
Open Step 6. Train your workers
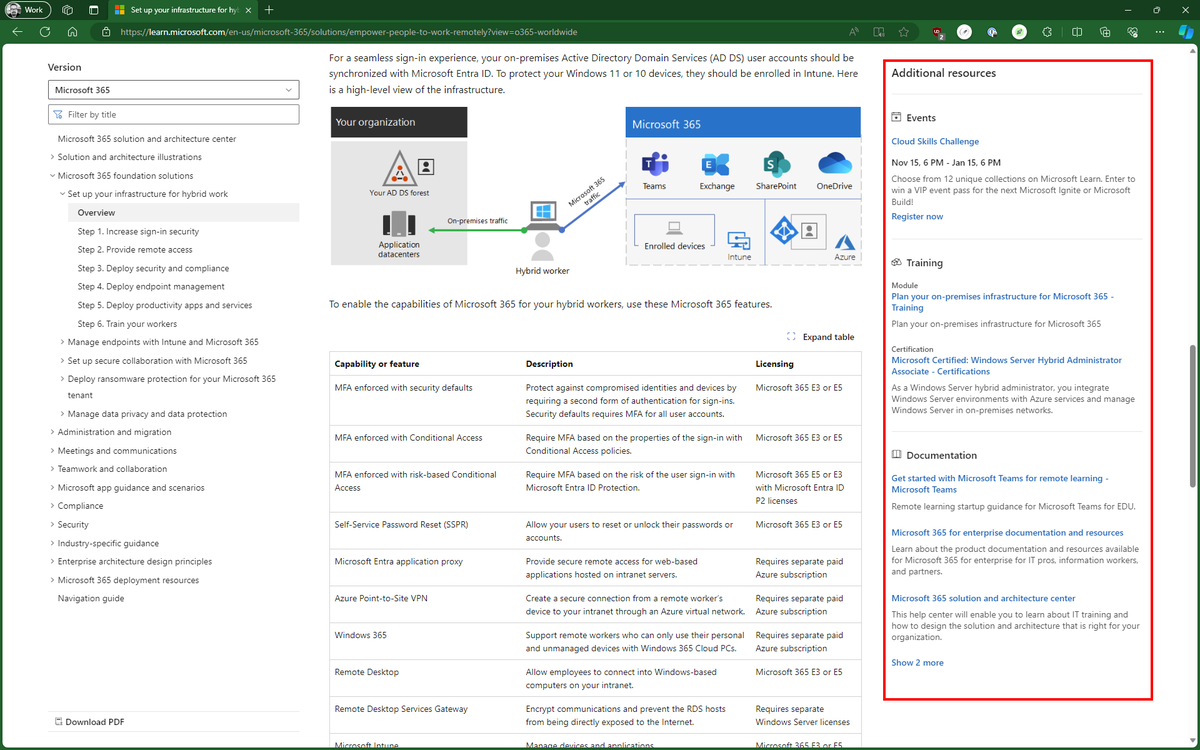[127, 324]
